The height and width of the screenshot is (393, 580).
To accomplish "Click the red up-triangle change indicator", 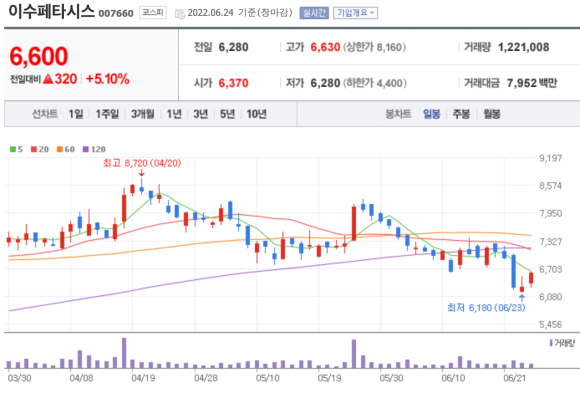I will pyautogui.click(x=48, y=79).
